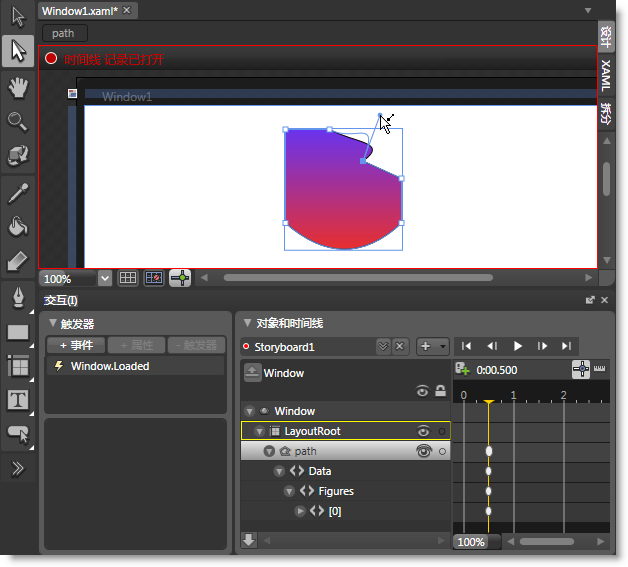This screenshot has width=628, height=567.
Task: Click the record keyframe icon beside time
Action: [461, 369]
